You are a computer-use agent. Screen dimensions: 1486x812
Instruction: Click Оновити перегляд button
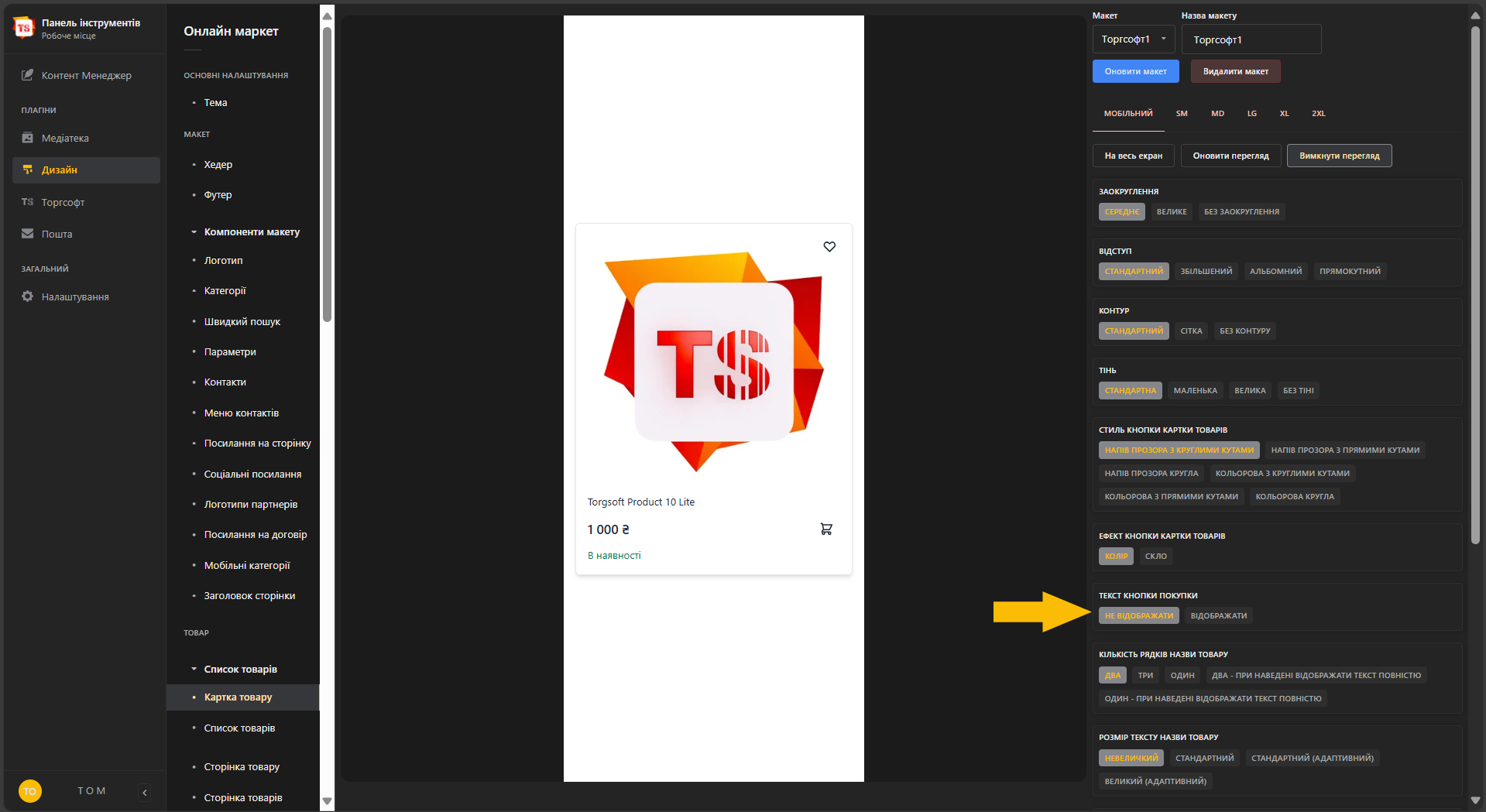pyautogui.click(x=1230, y=156)
